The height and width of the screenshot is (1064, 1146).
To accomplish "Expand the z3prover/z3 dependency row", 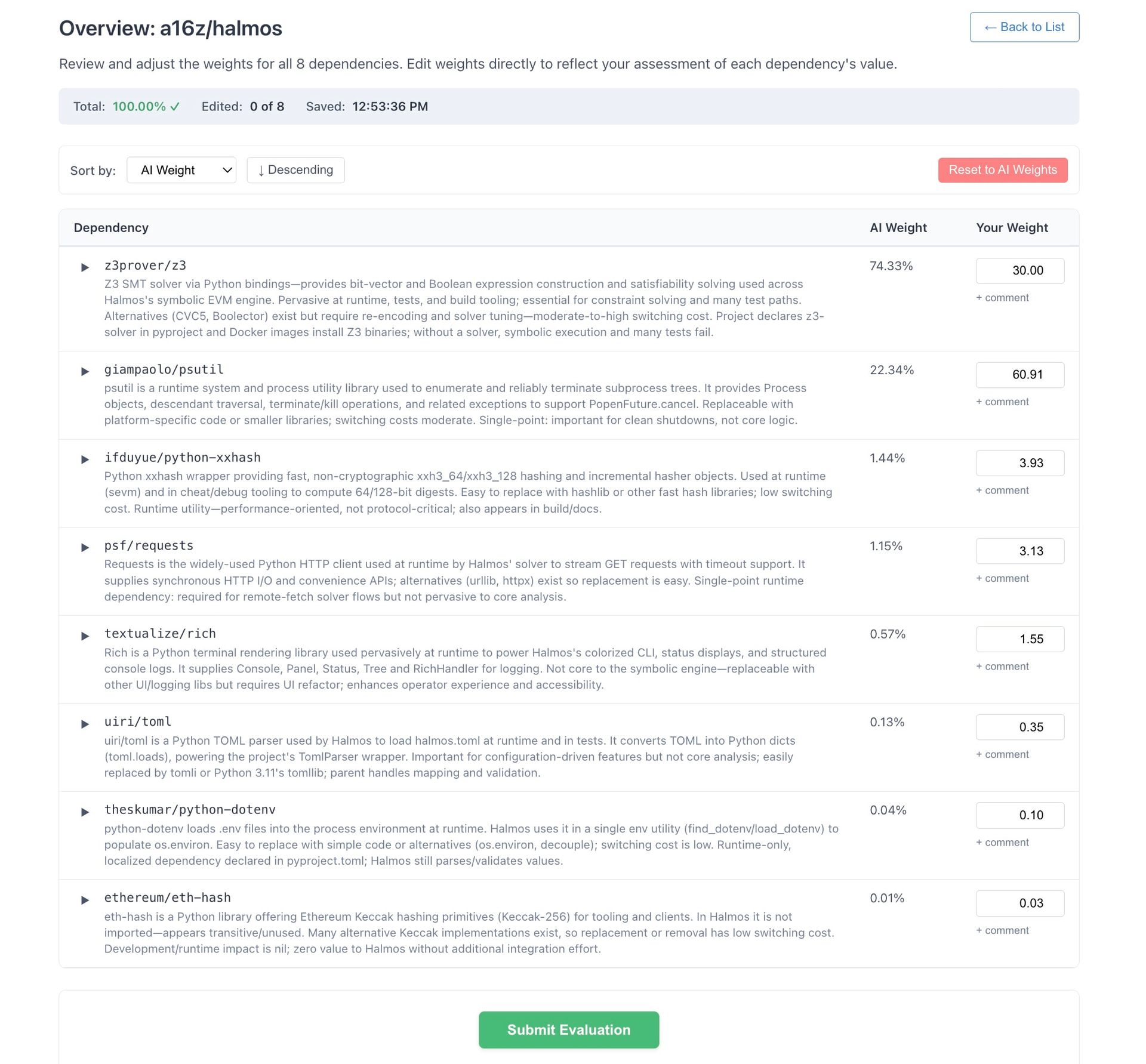I will 85,267.
